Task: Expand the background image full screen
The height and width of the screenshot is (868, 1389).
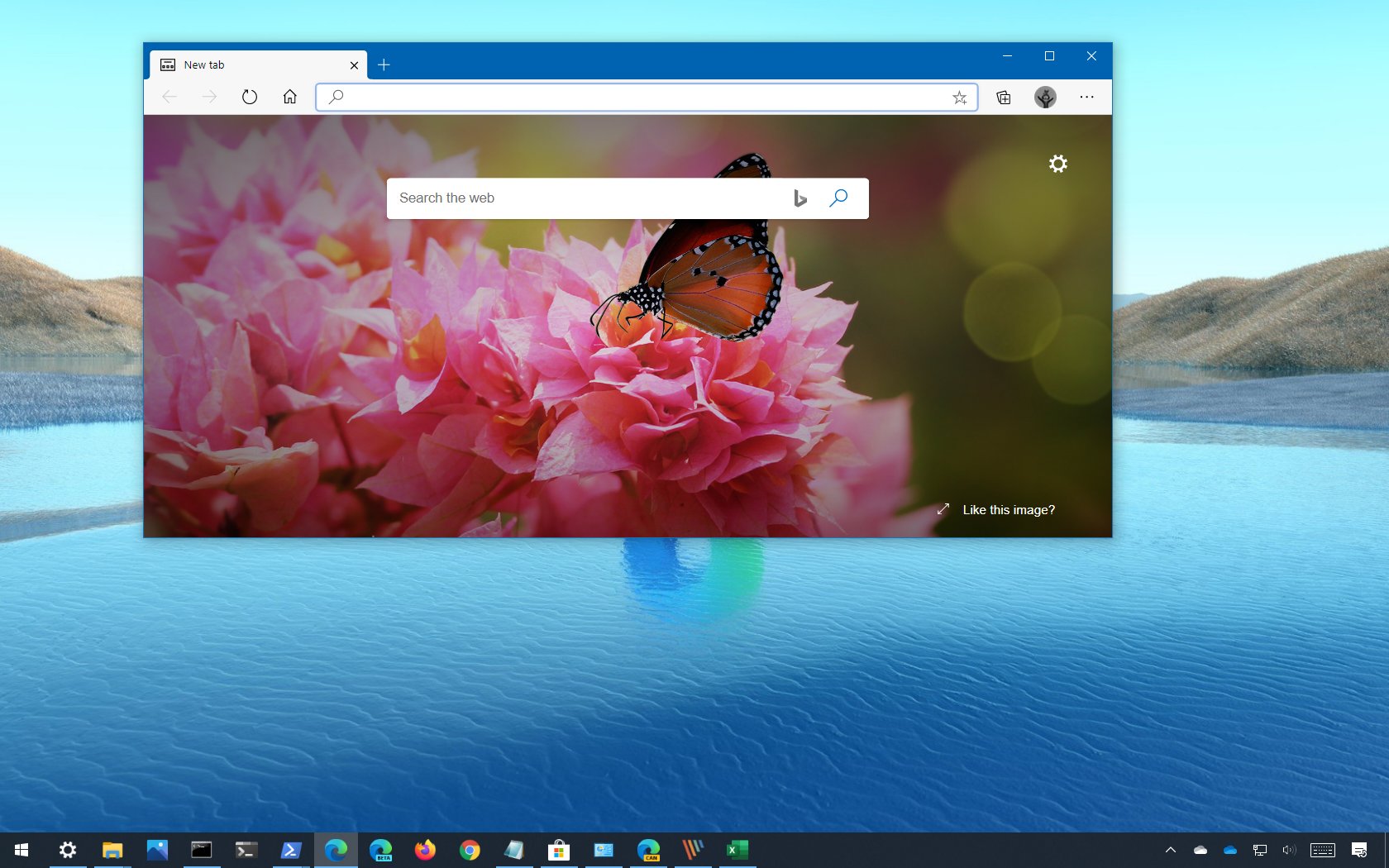Action: coord(943,509)
